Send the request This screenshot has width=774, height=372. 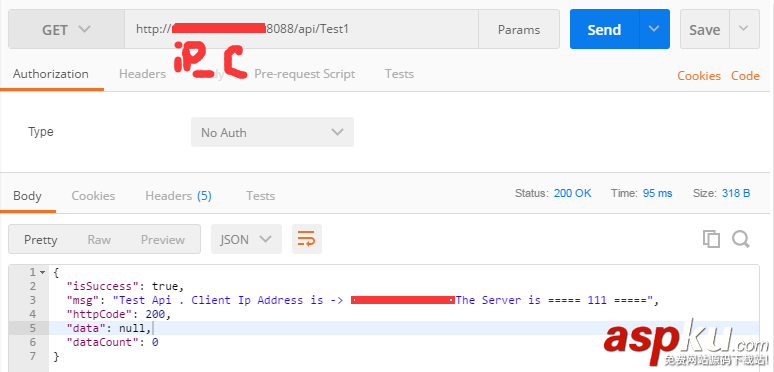[604, 29]
